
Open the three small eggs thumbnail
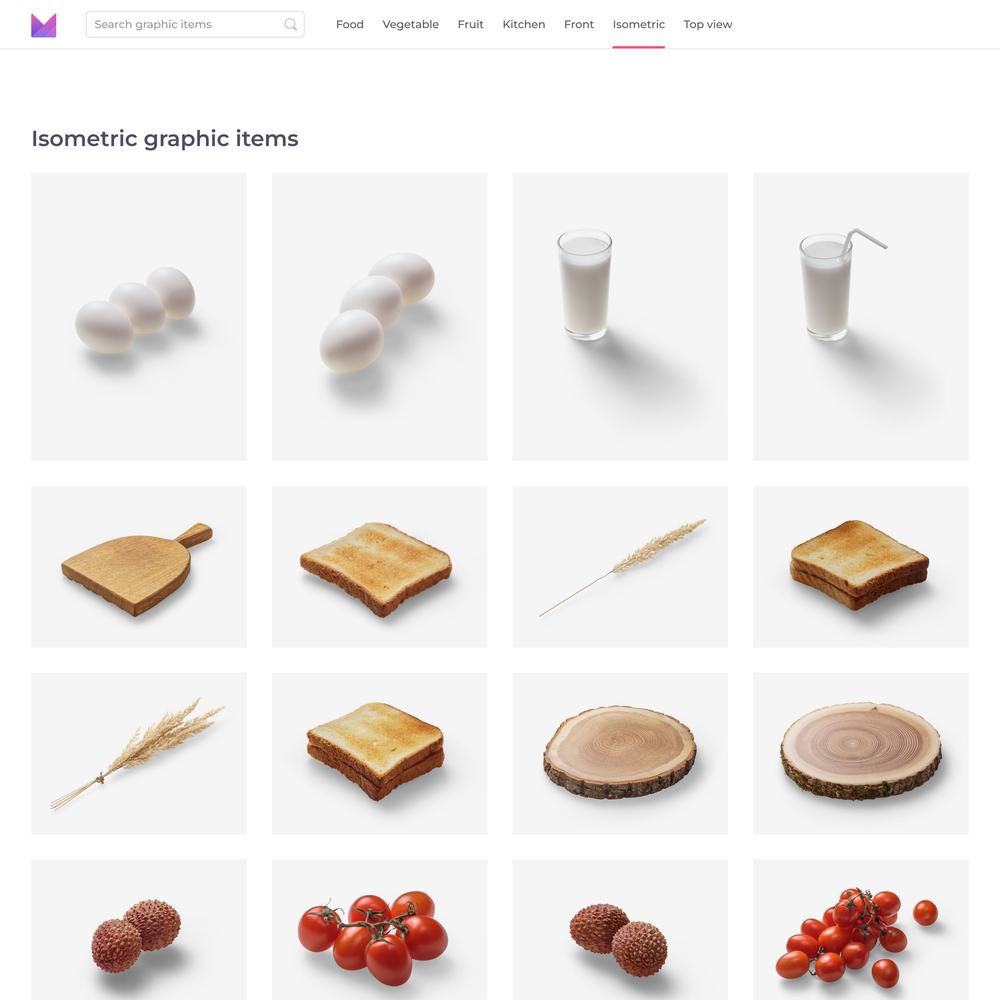pos(139,316)
